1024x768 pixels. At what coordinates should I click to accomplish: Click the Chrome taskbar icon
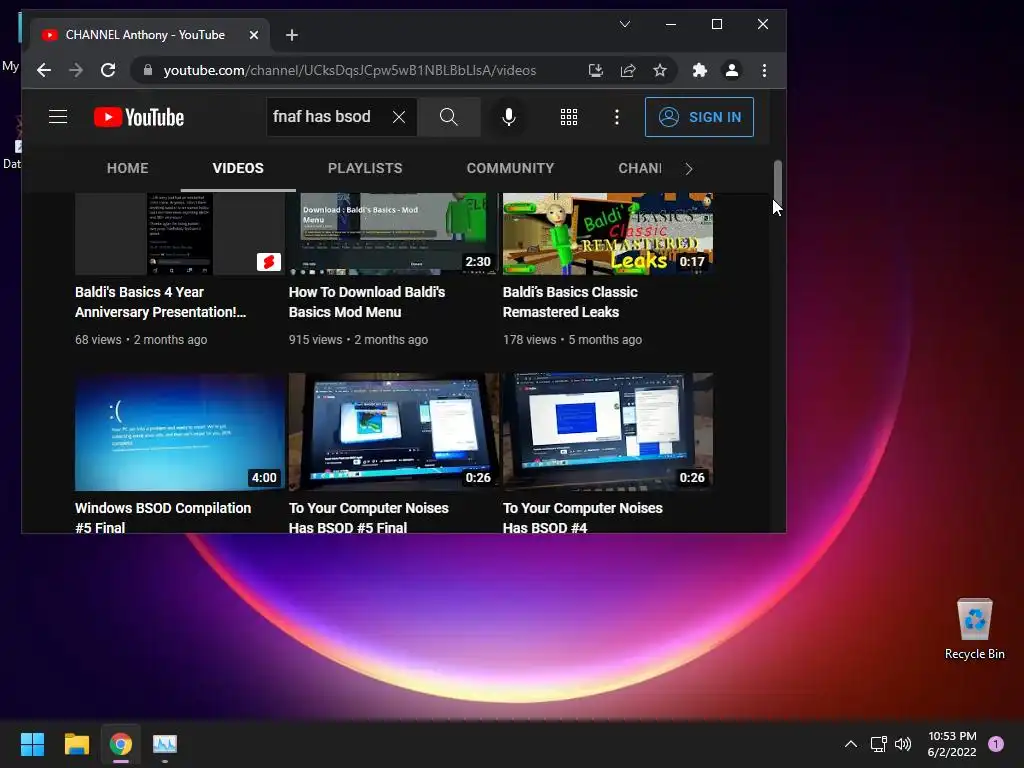click(121, 744)
